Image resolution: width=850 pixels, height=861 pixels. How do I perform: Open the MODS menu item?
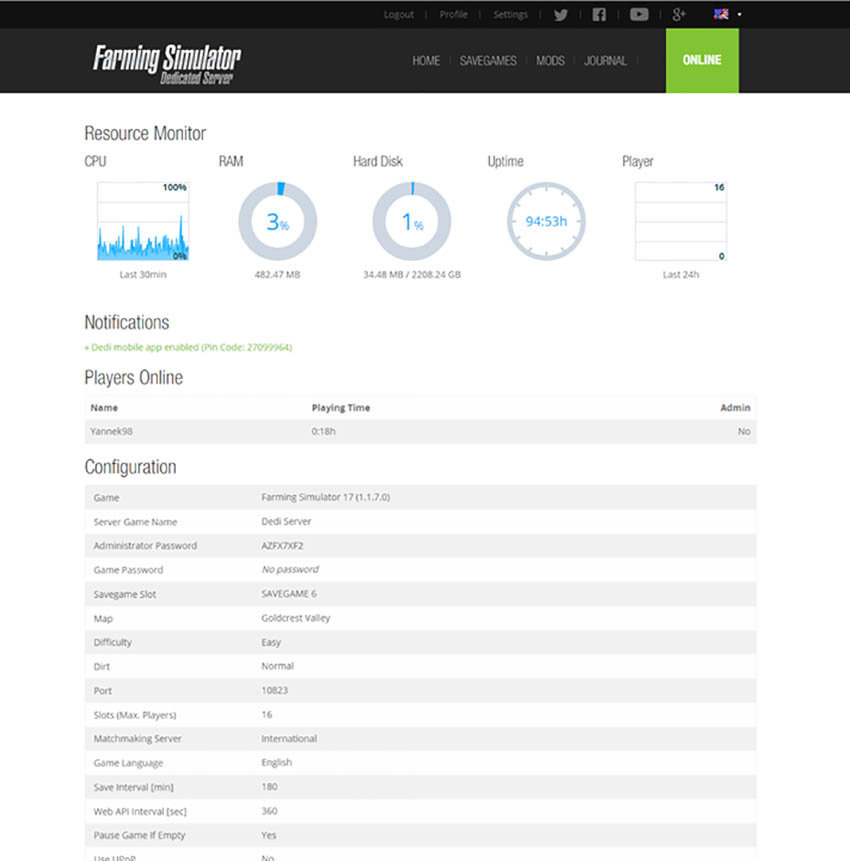(550, 60)
